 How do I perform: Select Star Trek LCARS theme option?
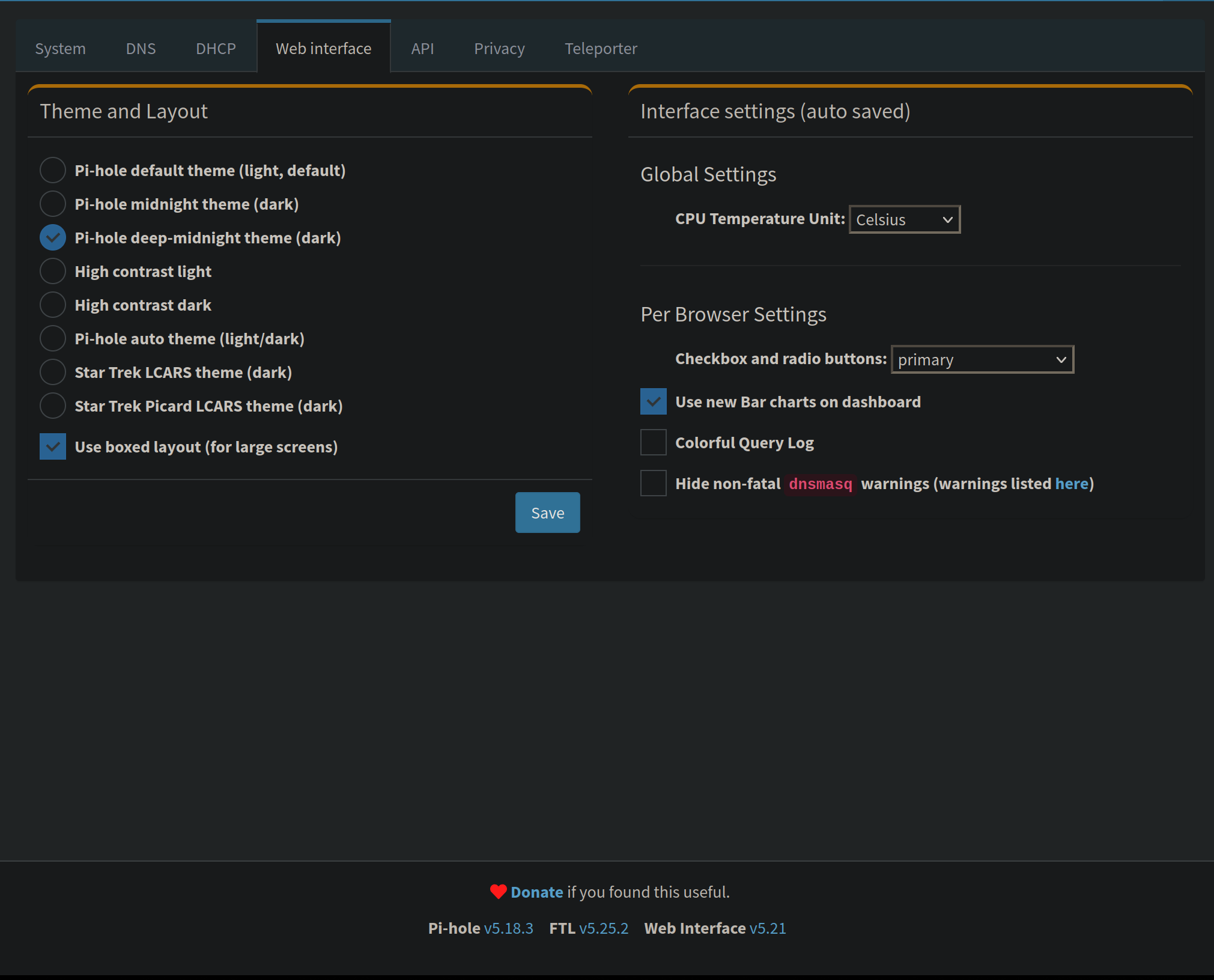53,373
